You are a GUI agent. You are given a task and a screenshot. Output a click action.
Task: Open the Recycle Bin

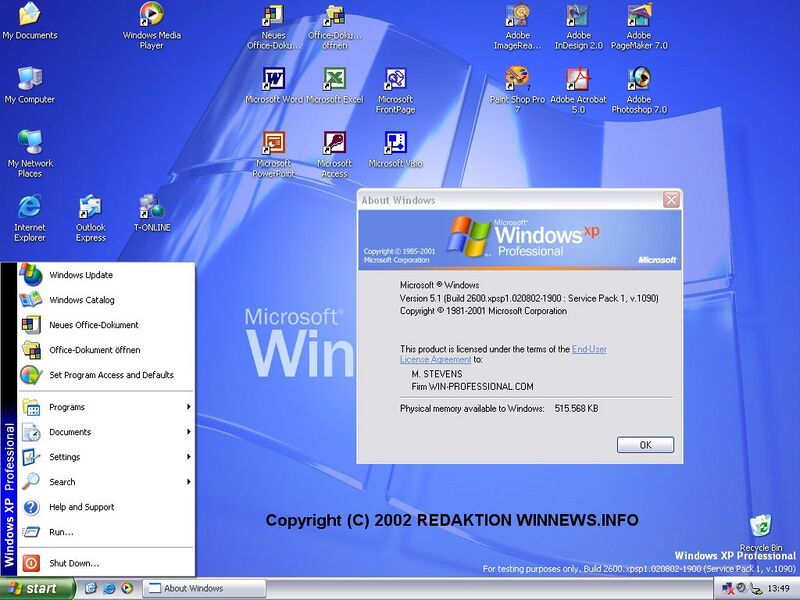(761, 527)
